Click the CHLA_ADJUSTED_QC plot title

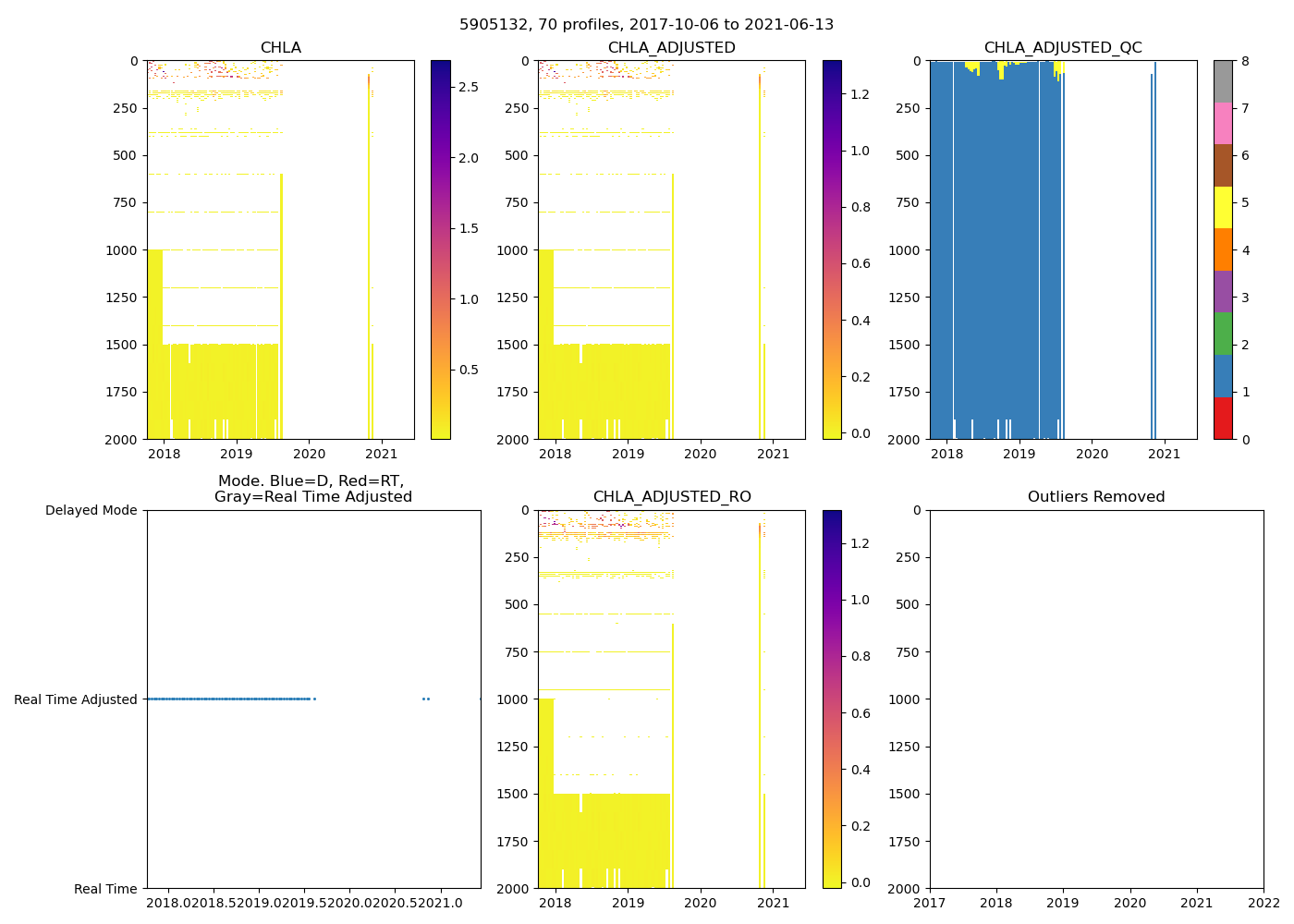(1063, 48)
